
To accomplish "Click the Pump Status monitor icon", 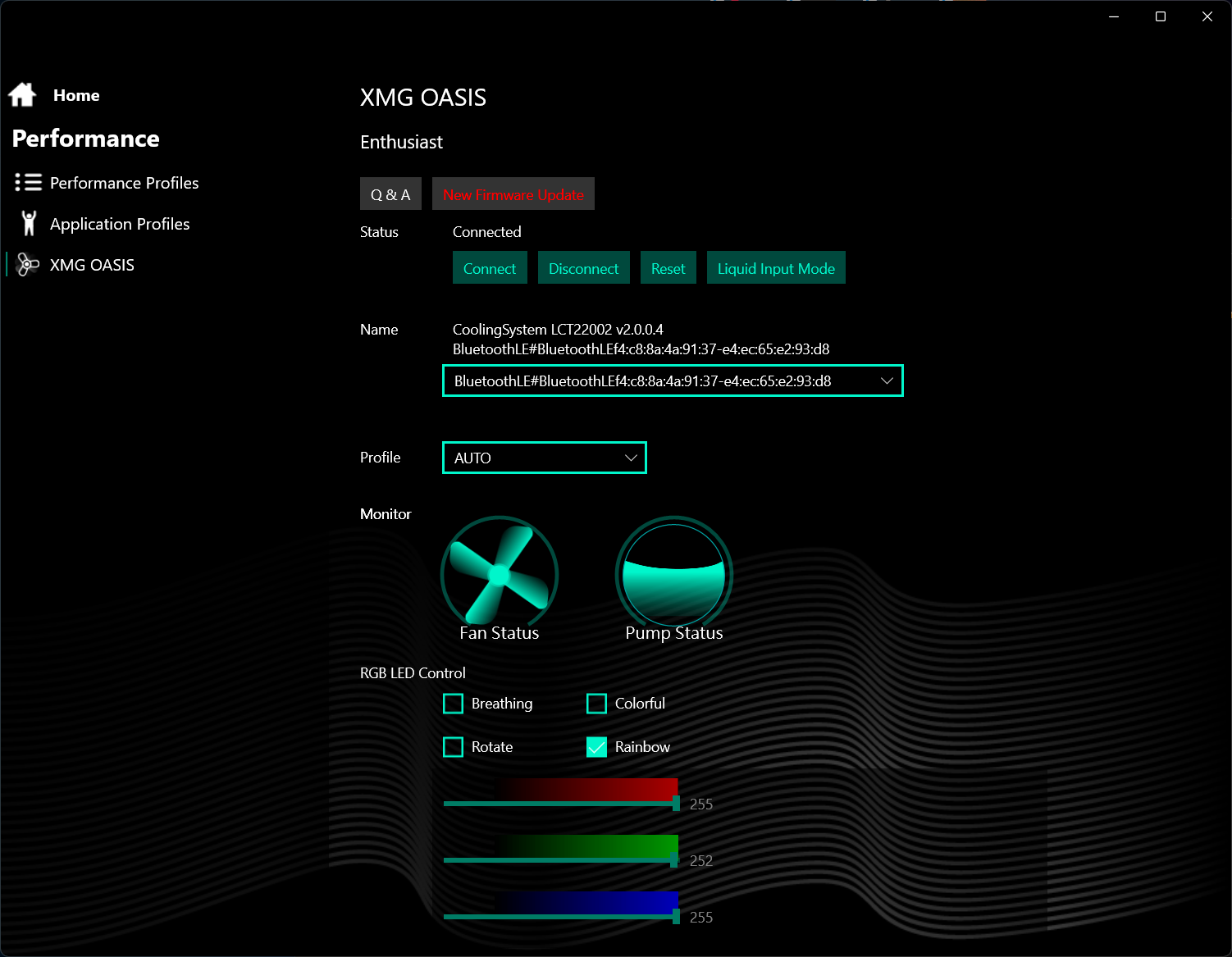I will coord(673,574).
